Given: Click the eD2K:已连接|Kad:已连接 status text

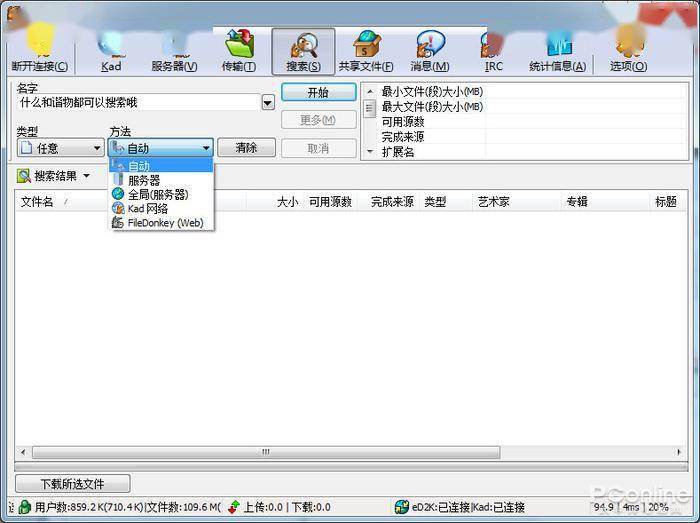Looking at the screenshot, I should [x=468, y=507].
